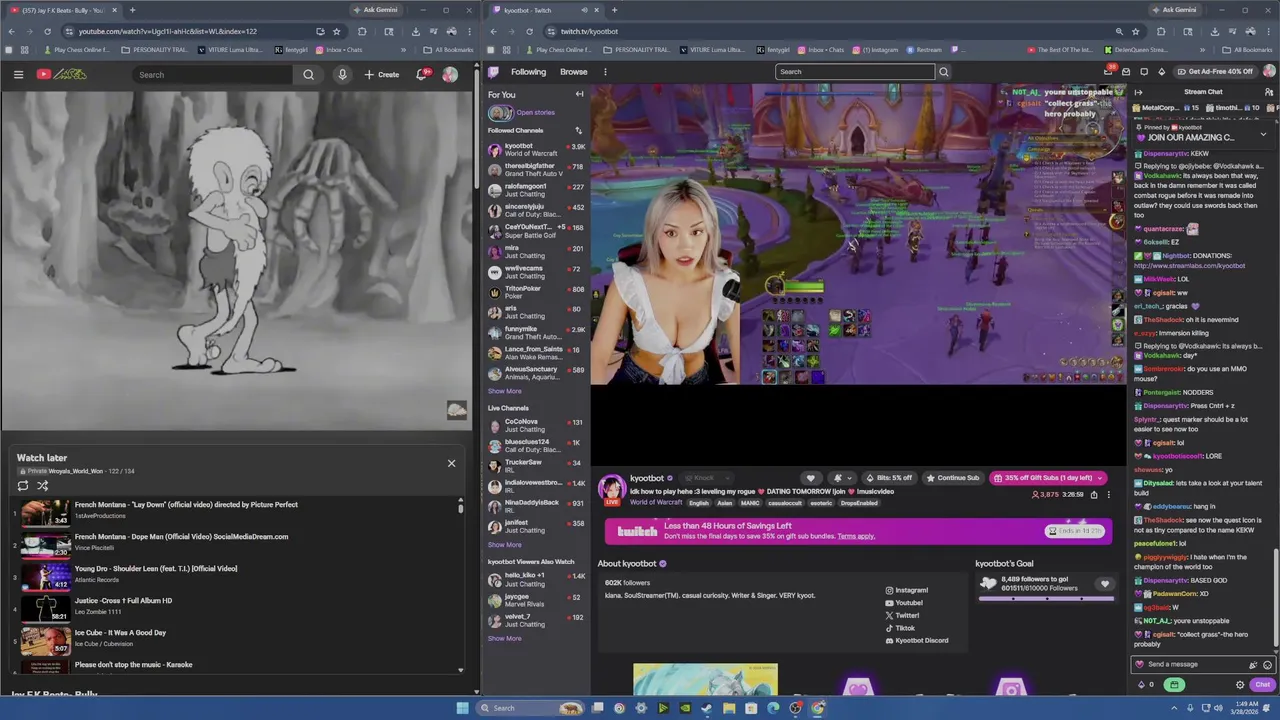Open the YouTube hamburger guide menu

pos(18,74)
